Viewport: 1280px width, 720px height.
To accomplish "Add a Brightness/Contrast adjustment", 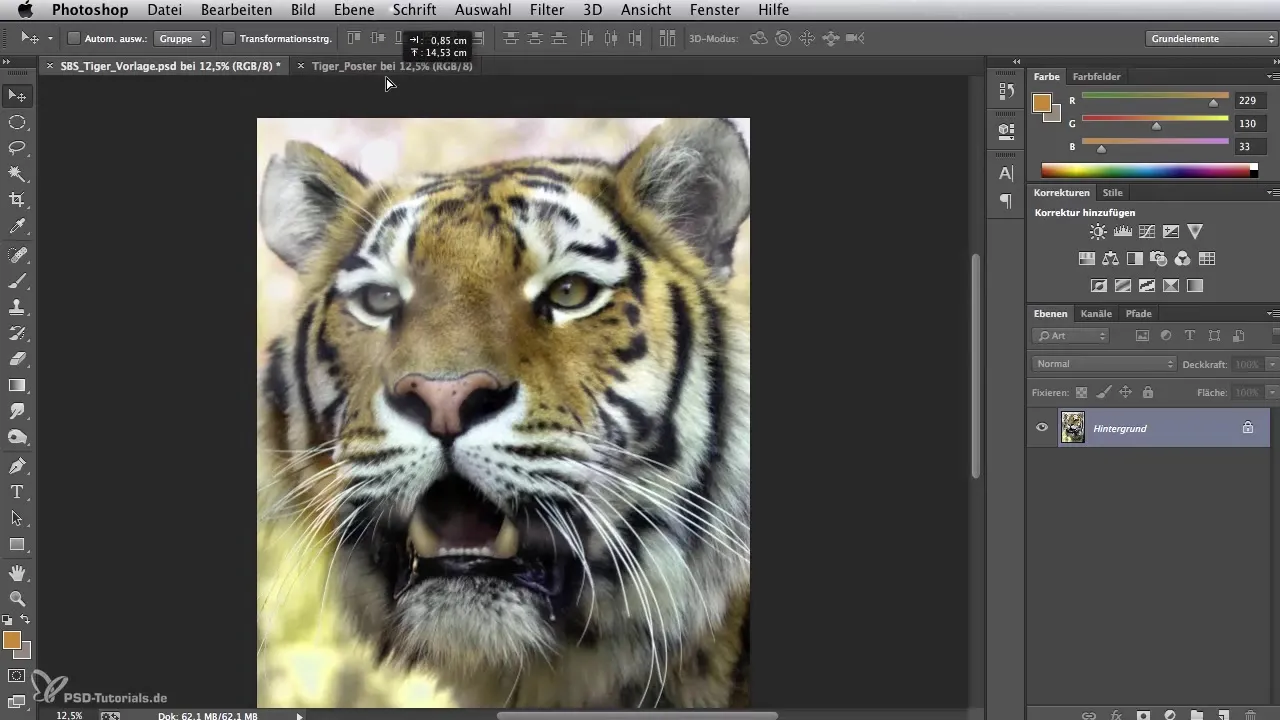I will point(1098,231).
